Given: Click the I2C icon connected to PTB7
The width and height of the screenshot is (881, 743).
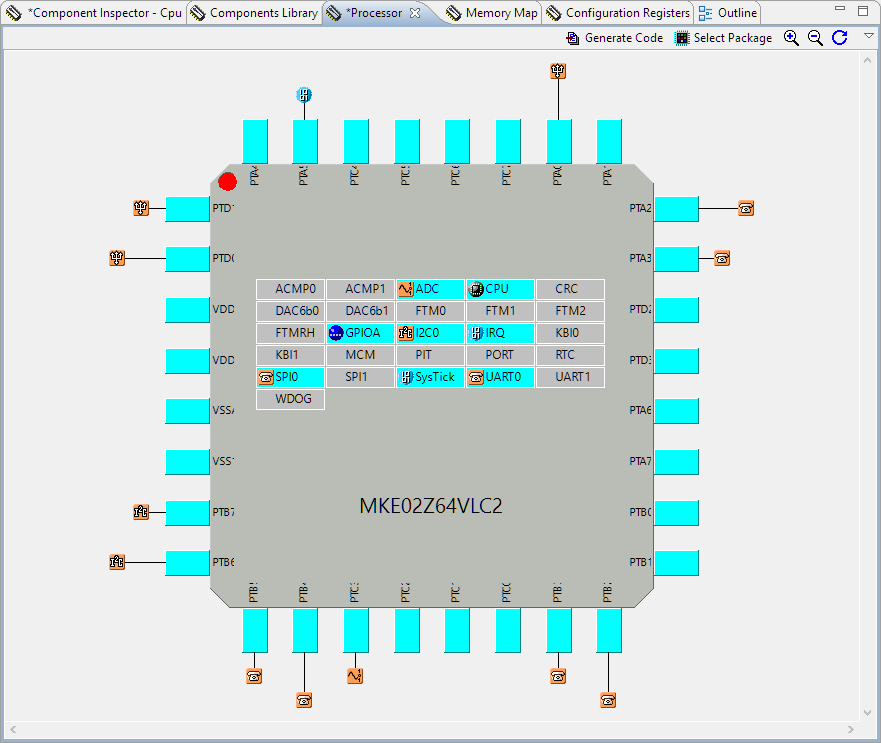Looking at the screenshot, I should 141,512.
